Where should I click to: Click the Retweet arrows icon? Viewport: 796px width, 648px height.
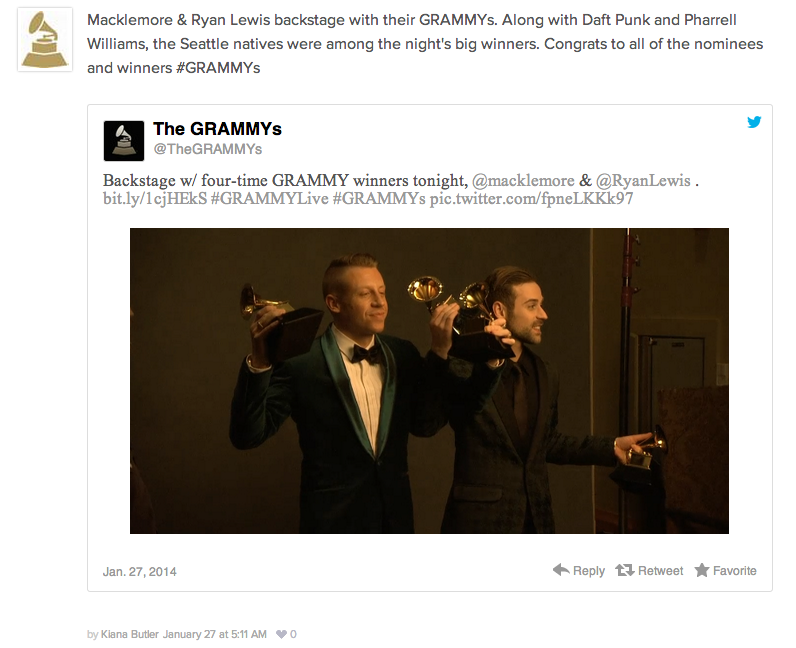click(x=625, y=570)
